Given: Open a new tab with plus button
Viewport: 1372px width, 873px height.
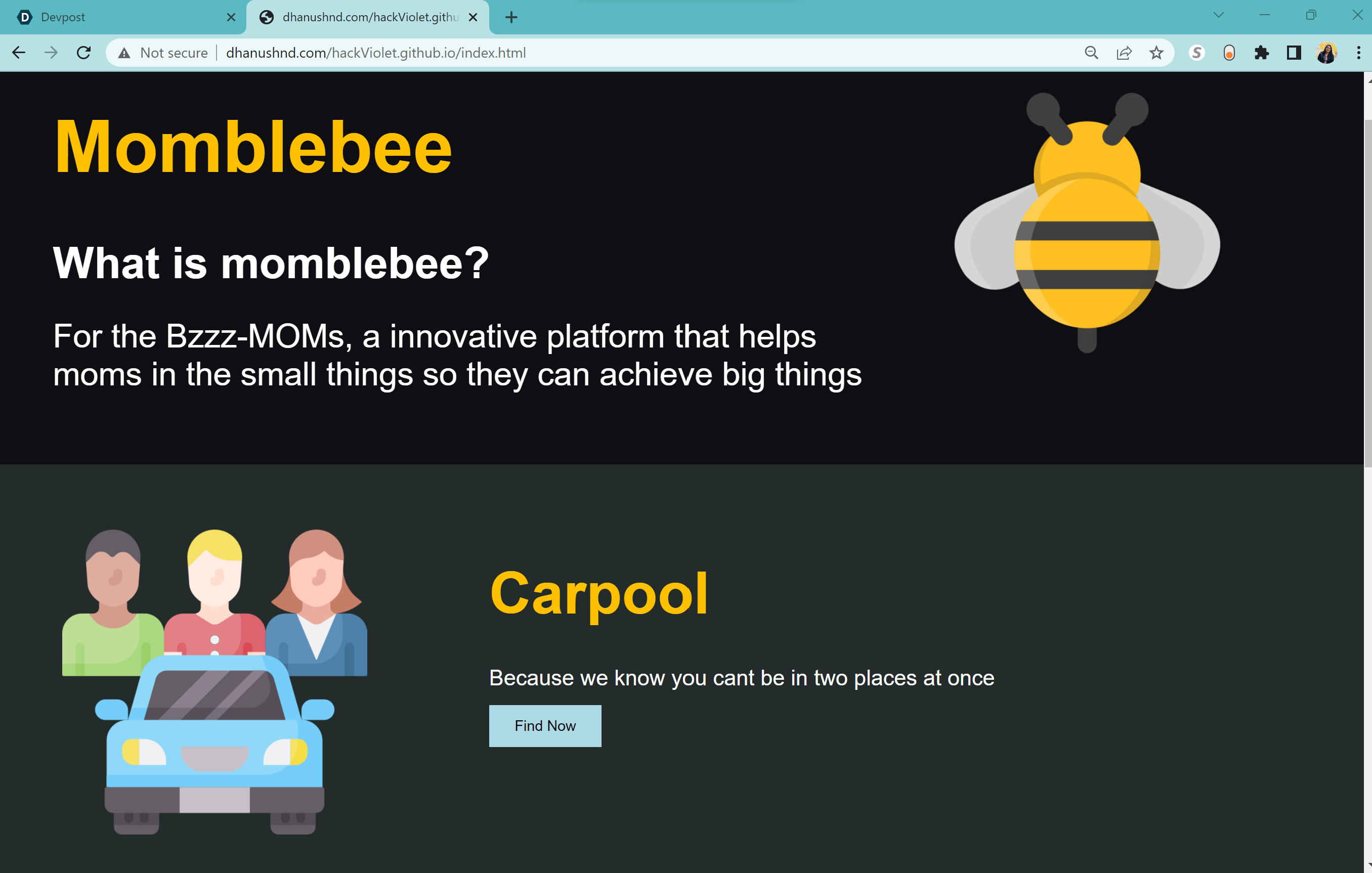Looking at the screenshot, I should pos(511,17).
